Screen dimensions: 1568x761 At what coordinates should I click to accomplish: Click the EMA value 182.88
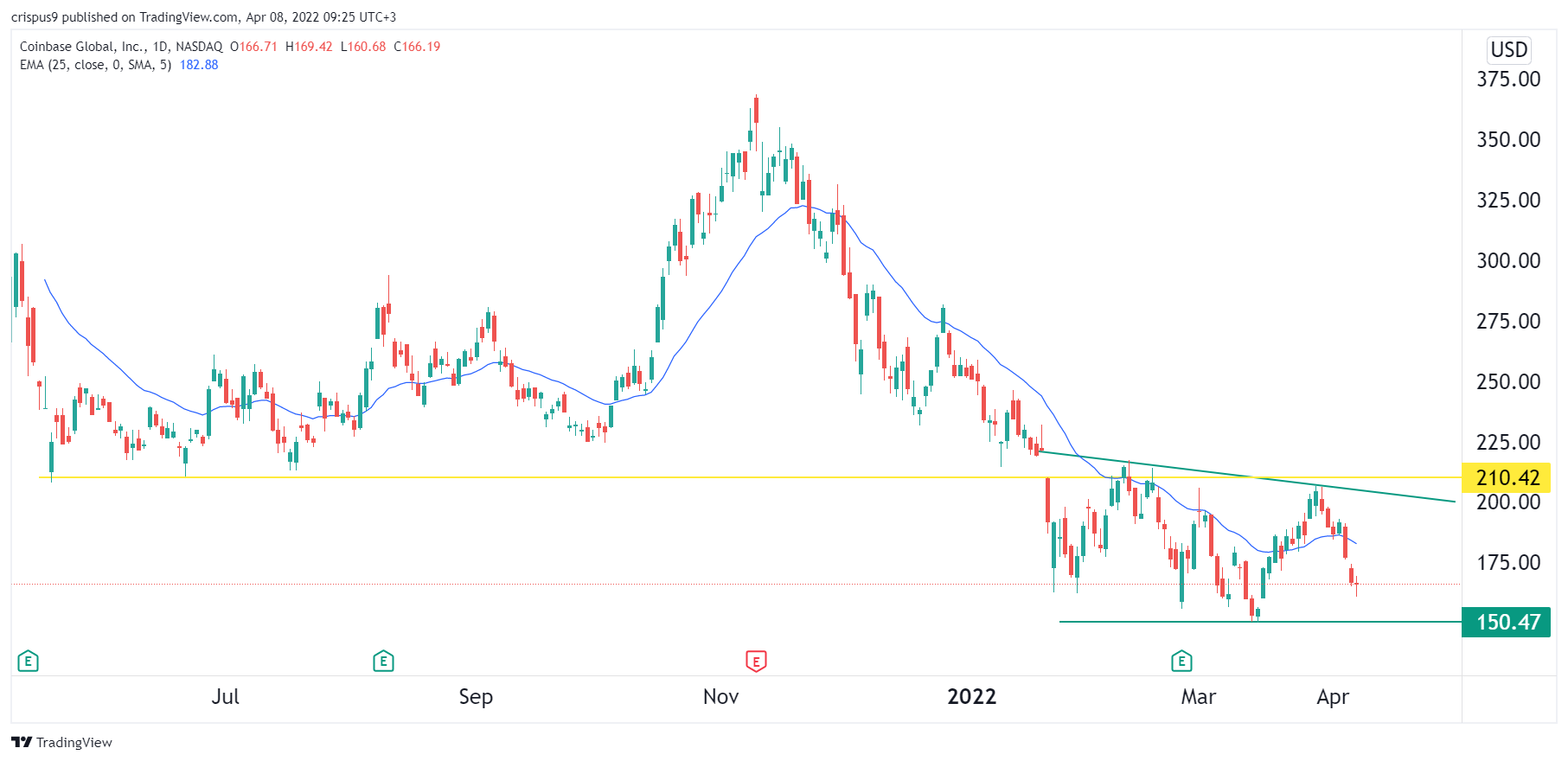coord(199,65)
